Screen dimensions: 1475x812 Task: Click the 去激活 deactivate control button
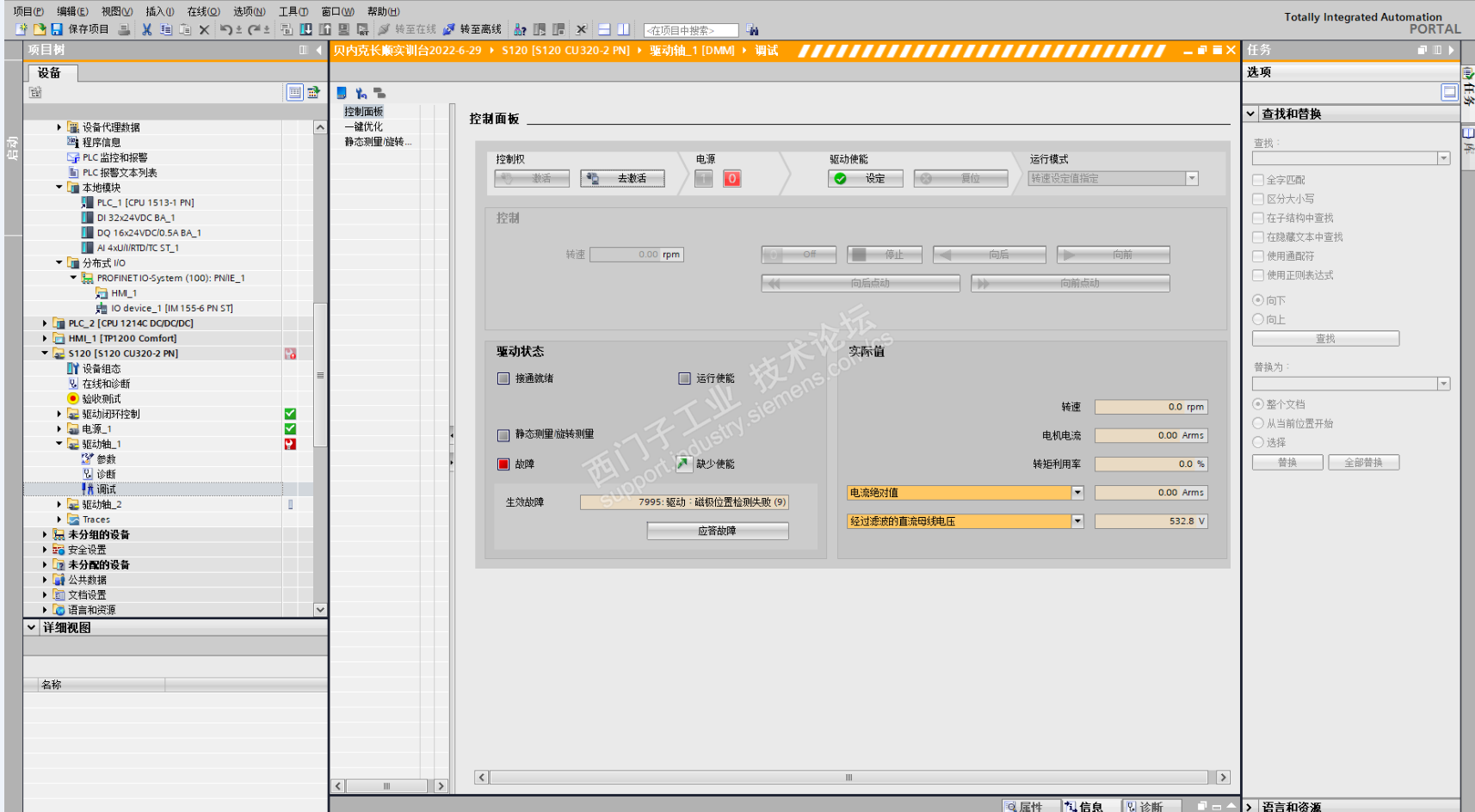(x=622, y=178)
